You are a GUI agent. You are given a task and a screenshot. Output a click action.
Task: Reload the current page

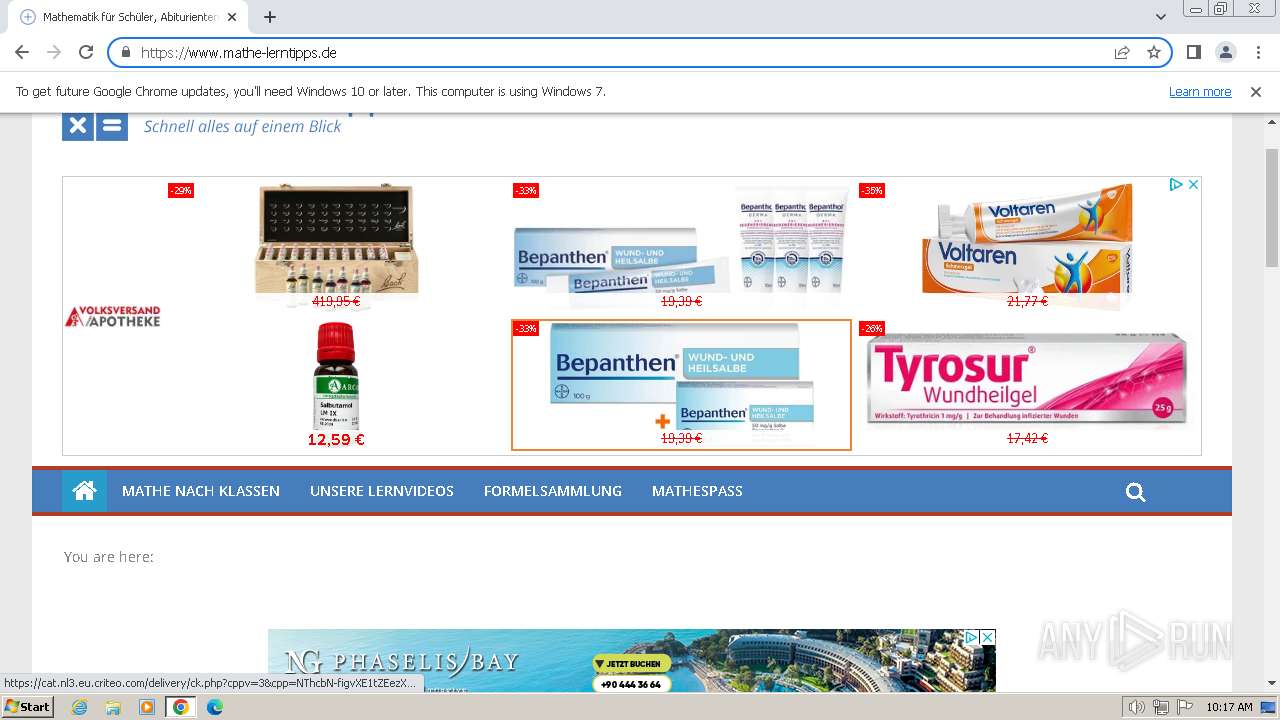click(86, 52)
